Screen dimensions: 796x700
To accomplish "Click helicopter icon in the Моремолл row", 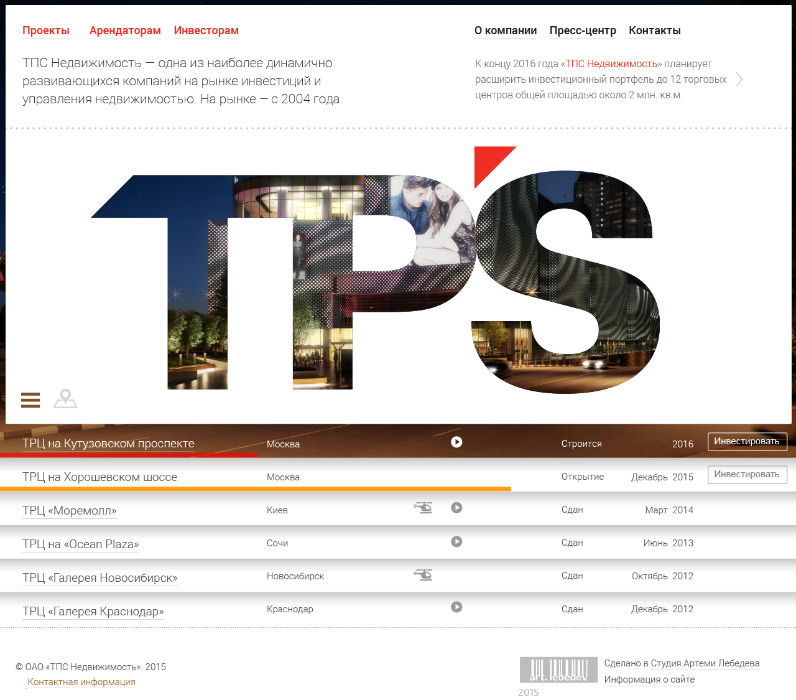I will 424,508.
